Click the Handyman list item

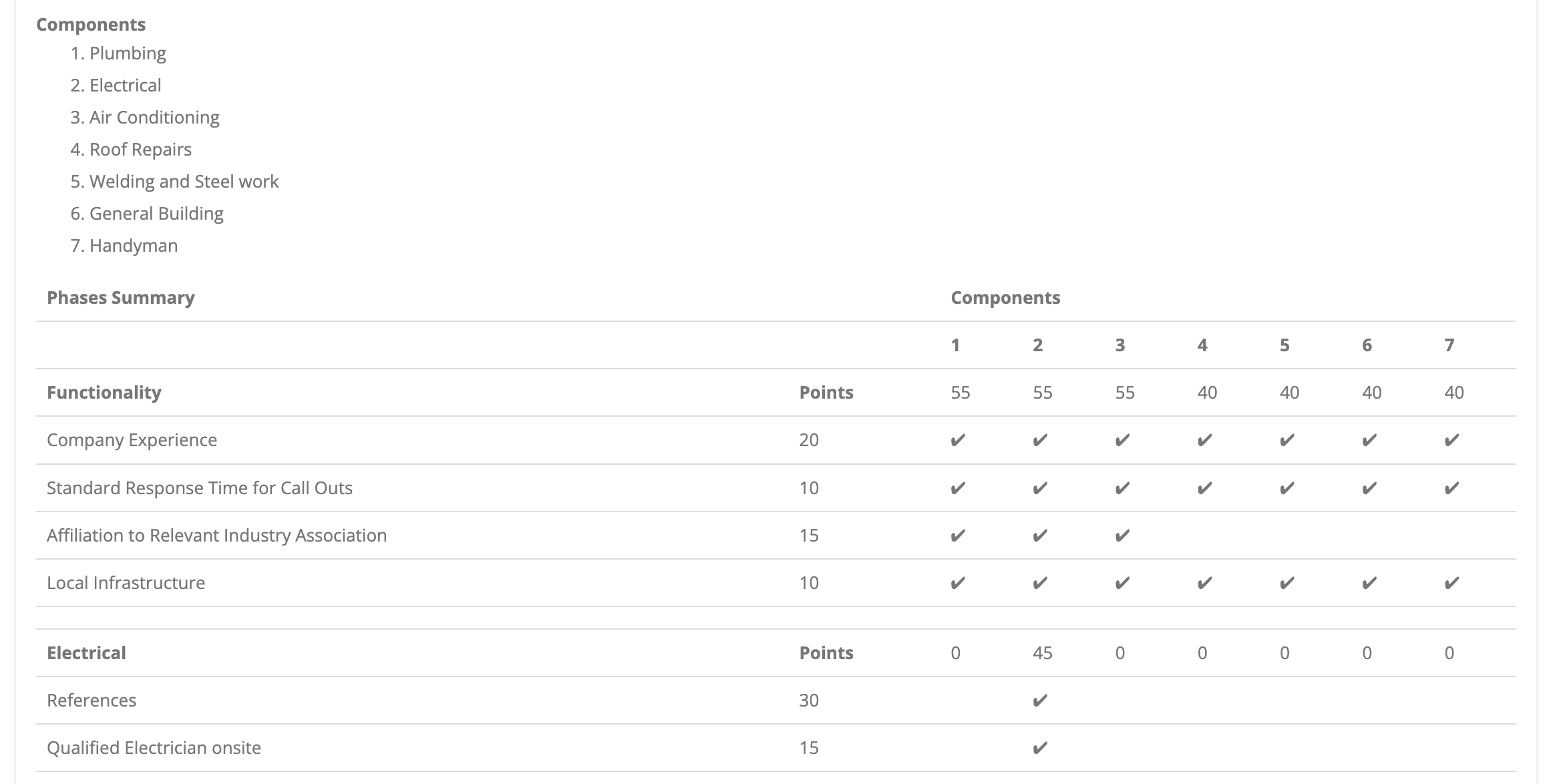[x=133, y=246]
